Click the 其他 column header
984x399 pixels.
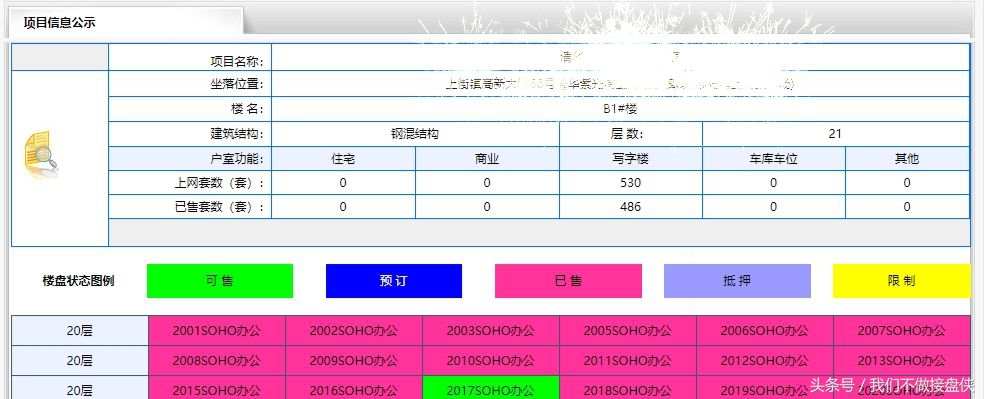coord(907,159)
